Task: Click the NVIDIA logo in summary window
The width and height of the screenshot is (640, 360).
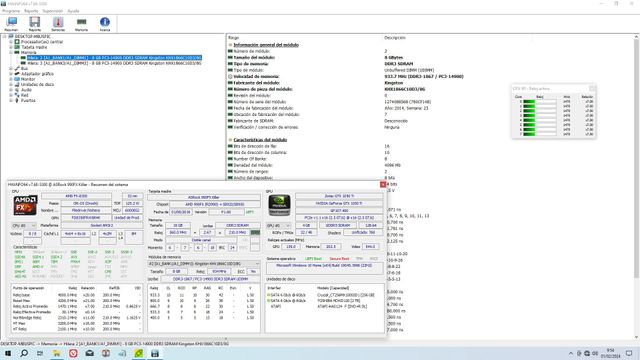Action: [280, 205]
